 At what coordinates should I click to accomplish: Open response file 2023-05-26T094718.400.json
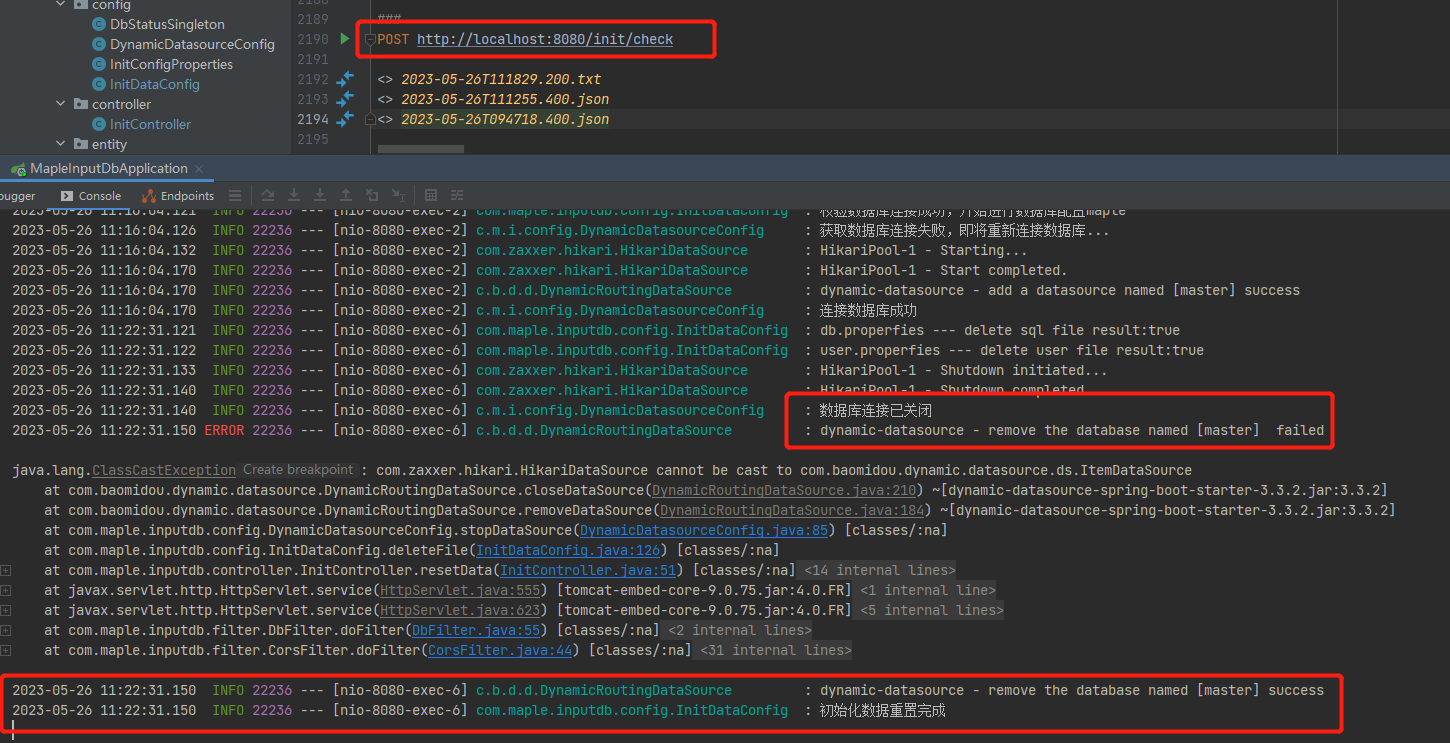coord(505,119)
